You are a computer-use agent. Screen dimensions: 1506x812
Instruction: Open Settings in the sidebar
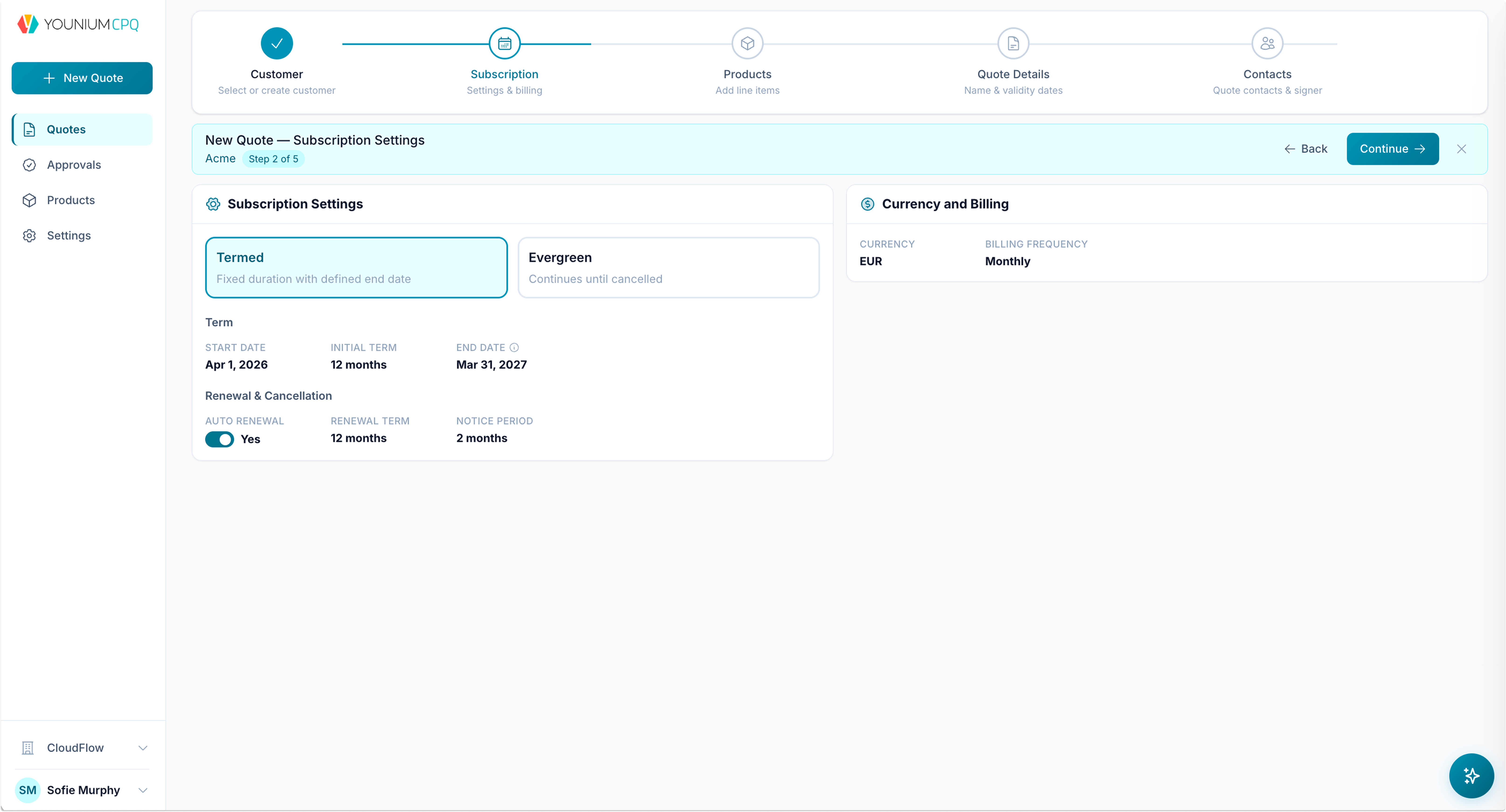pos(82,236)
